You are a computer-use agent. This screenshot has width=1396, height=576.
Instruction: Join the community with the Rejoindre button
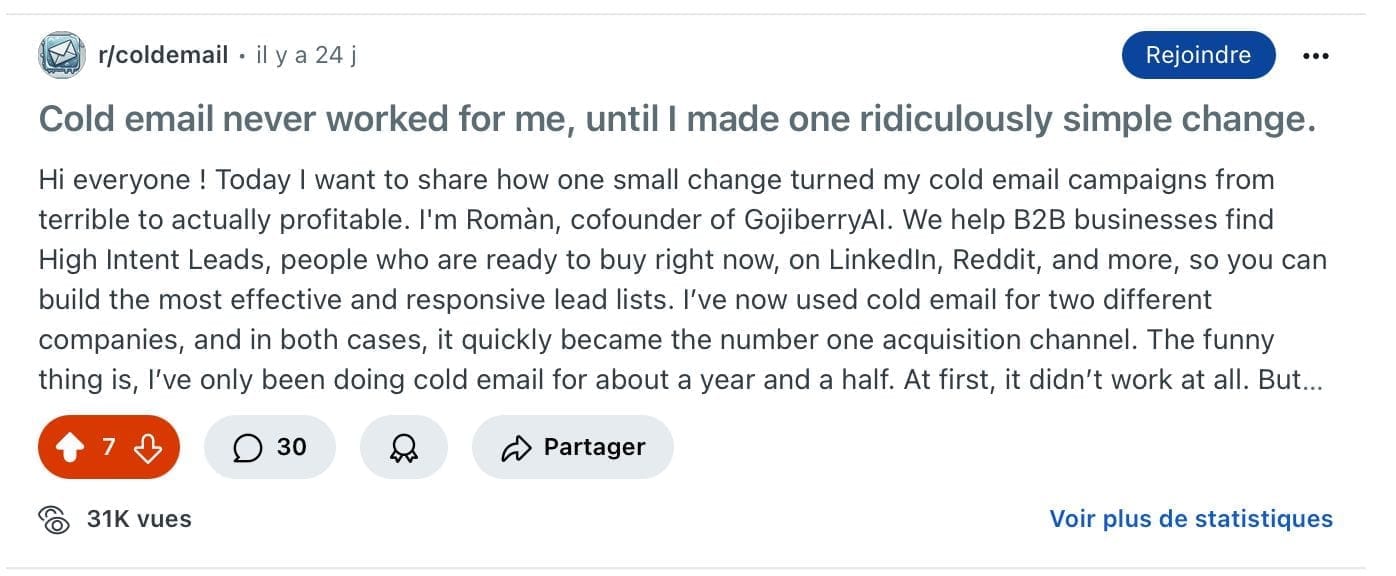1198,55
